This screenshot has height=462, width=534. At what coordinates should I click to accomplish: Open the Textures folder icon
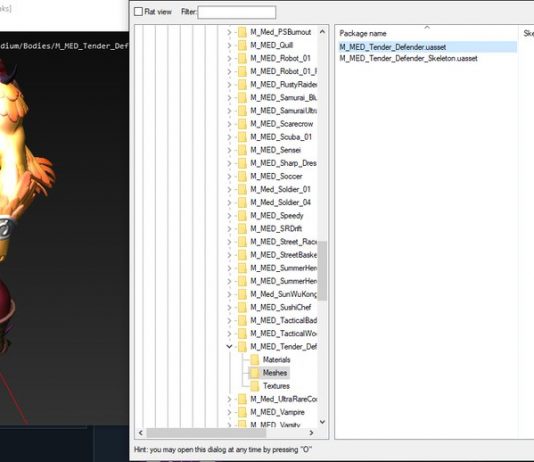click(255, 386)
